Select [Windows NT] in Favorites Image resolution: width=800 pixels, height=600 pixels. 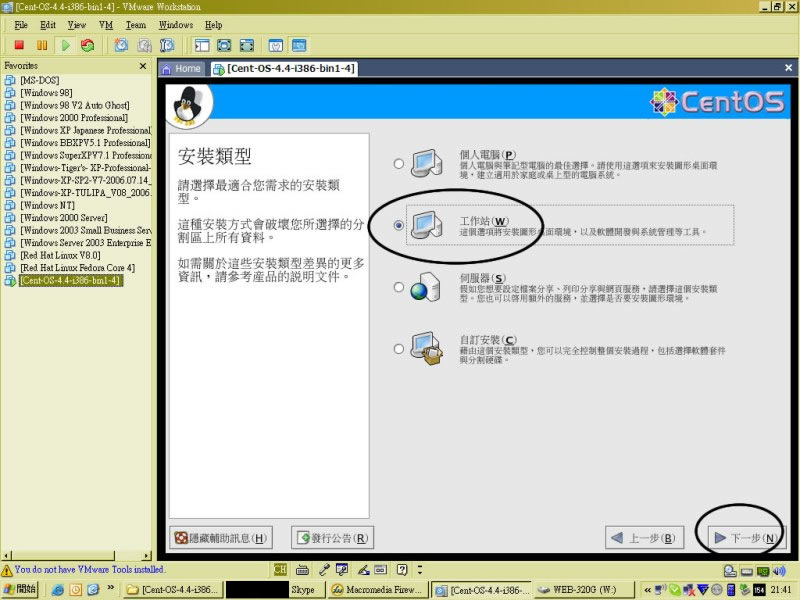47,205
